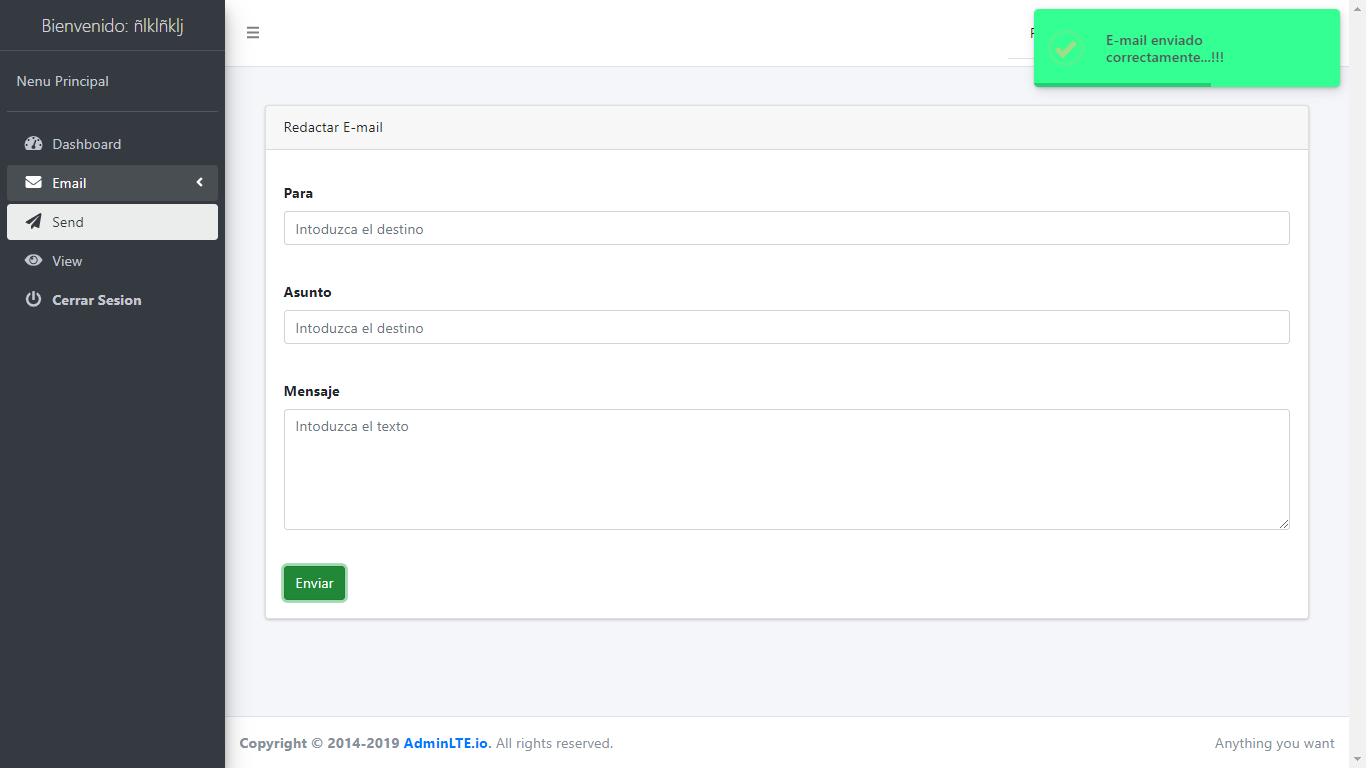Click the green checkmark in the notification
Image resolution: width=1366 pixels, height=768 pixels.
(x=1066, y=48)
